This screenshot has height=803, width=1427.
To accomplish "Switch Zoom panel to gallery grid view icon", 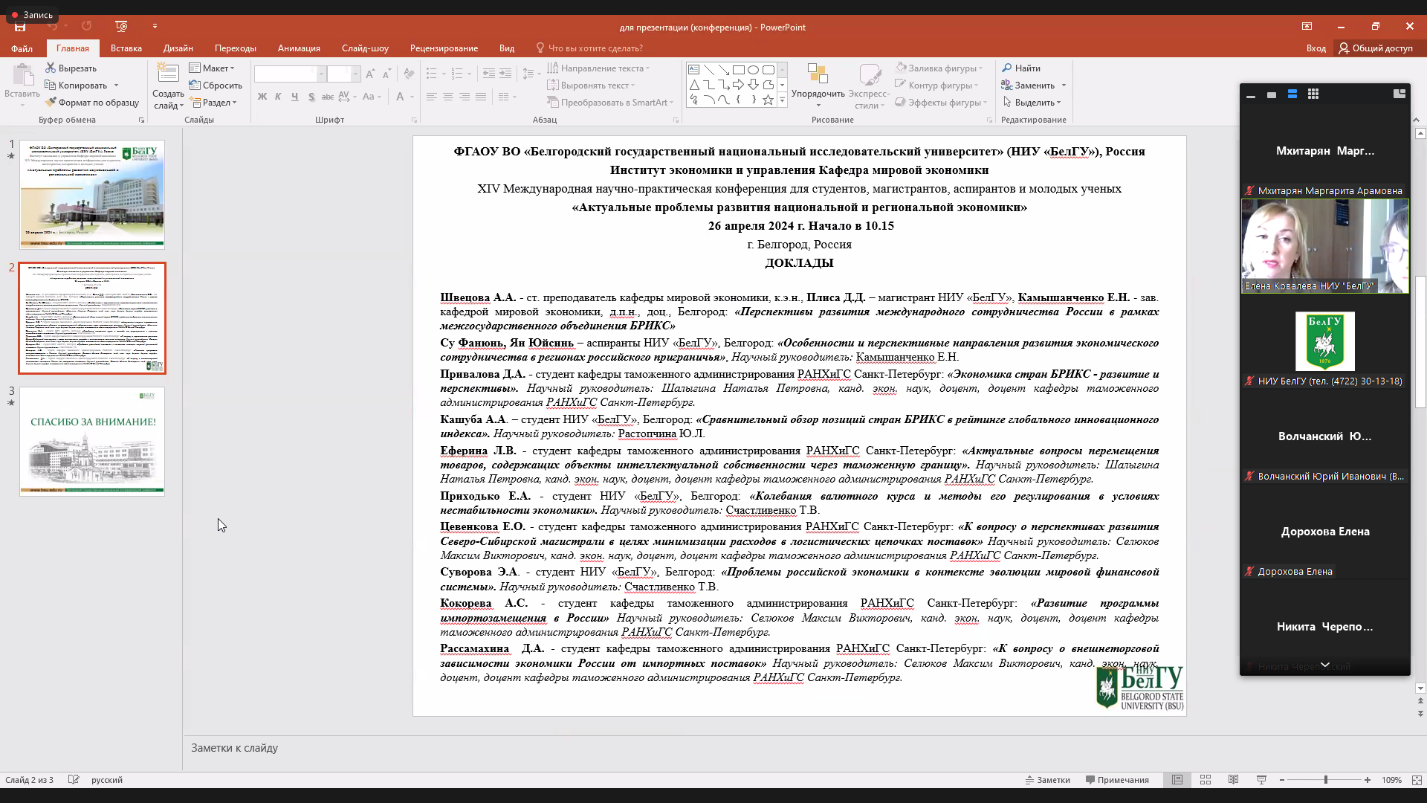I will click(1314, 94).
